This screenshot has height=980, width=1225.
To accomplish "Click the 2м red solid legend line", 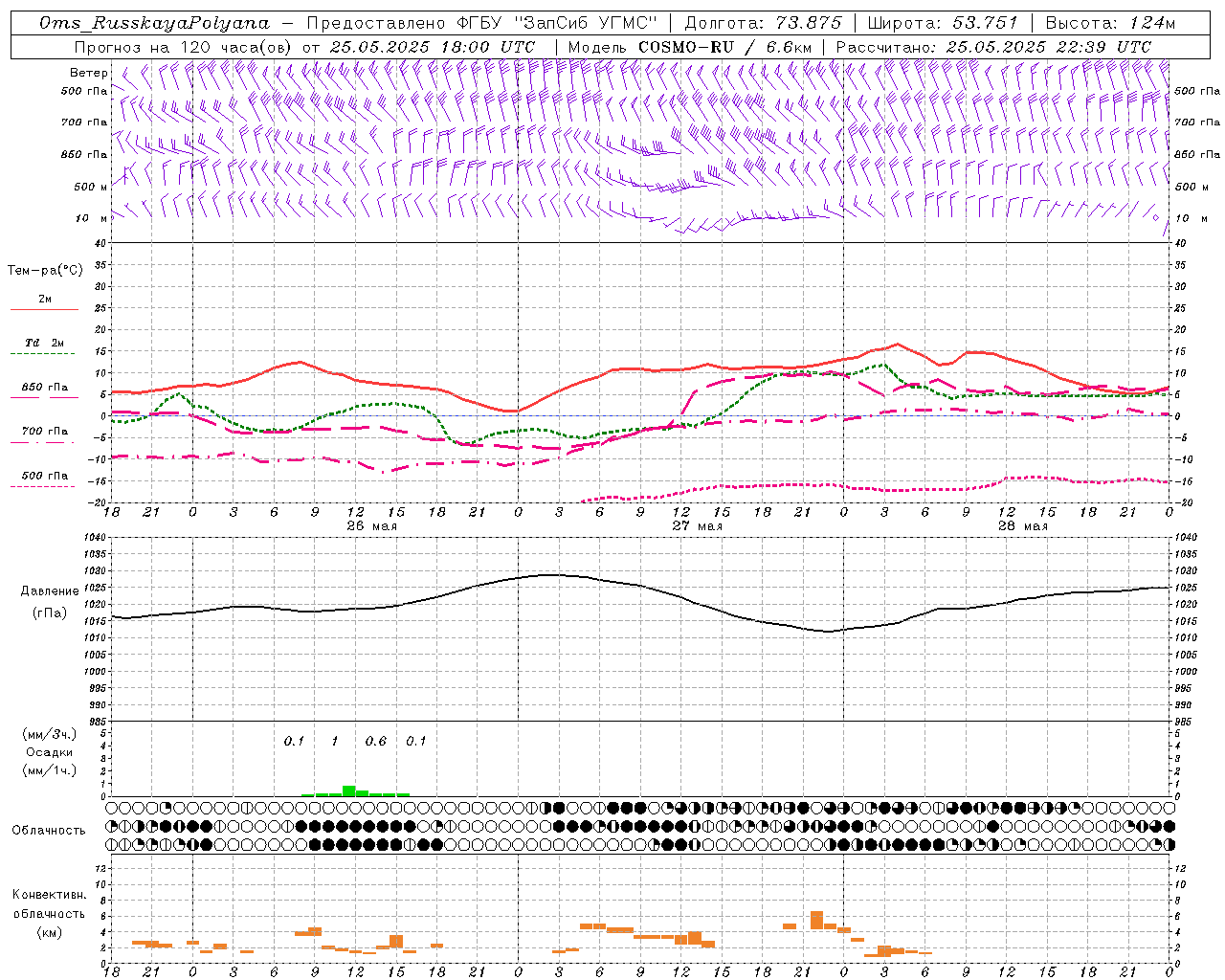I will (x=44, y=309).
